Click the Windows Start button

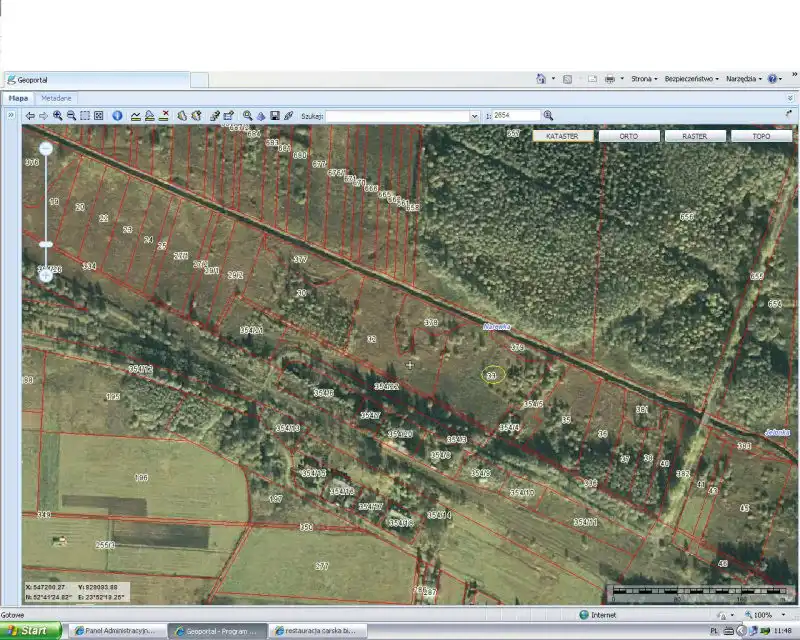tap(28, 631)
